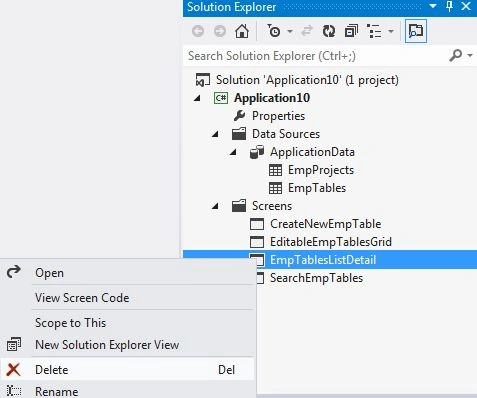Collapse the Application10 project node
Viewport: 477px width, 398px height.
click(x=197, y=98)
